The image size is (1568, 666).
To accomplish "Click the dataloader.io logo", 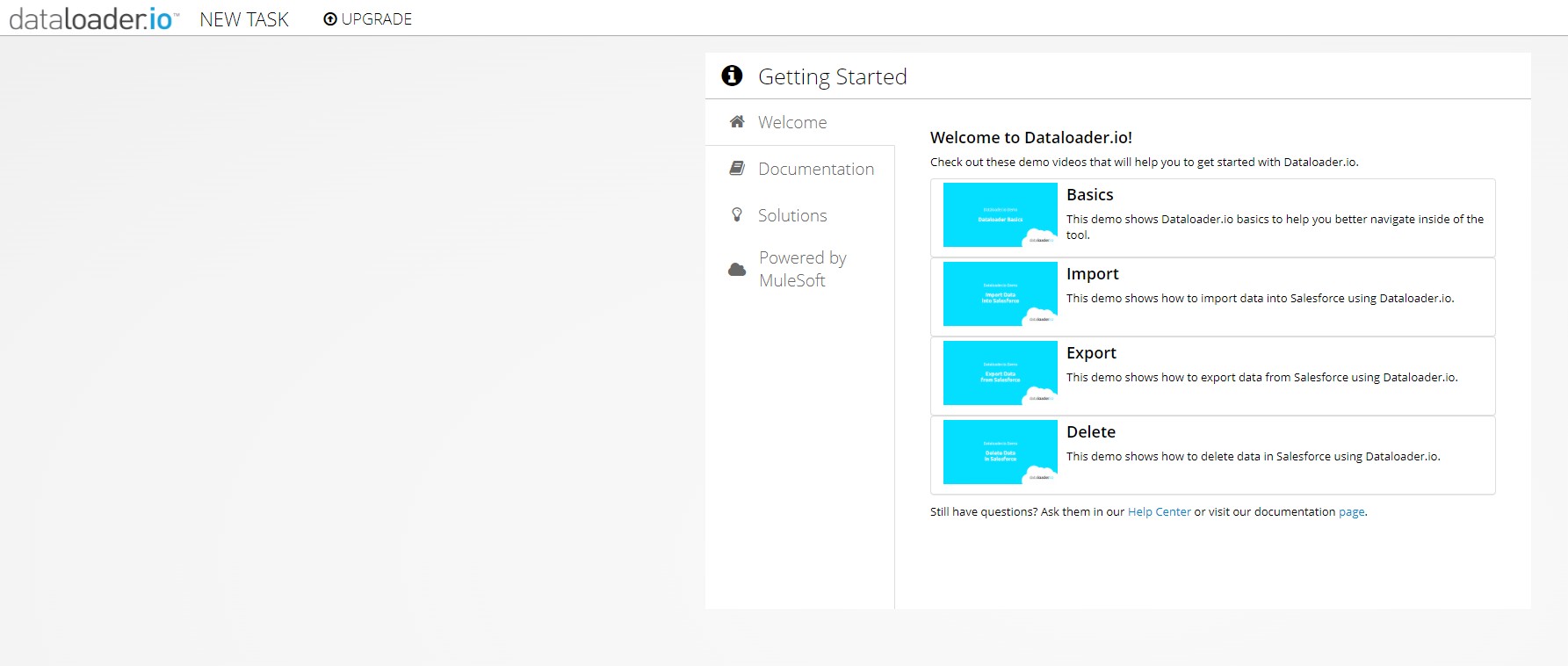I will (93, 18).
